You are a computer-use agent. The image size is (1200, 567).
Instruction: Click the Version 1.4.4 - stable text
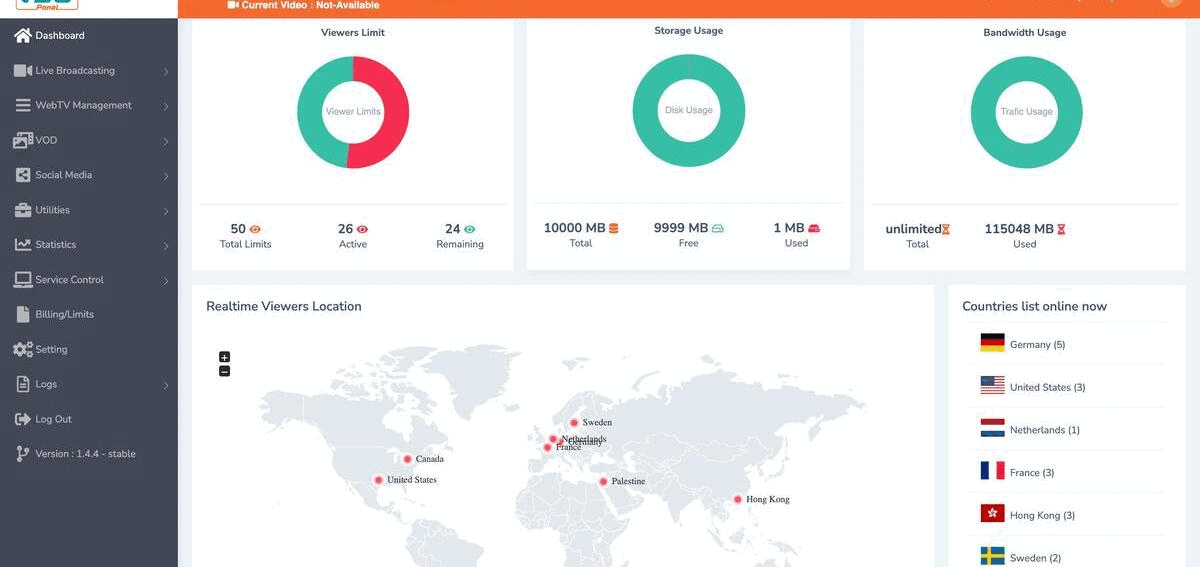(85, 454)
